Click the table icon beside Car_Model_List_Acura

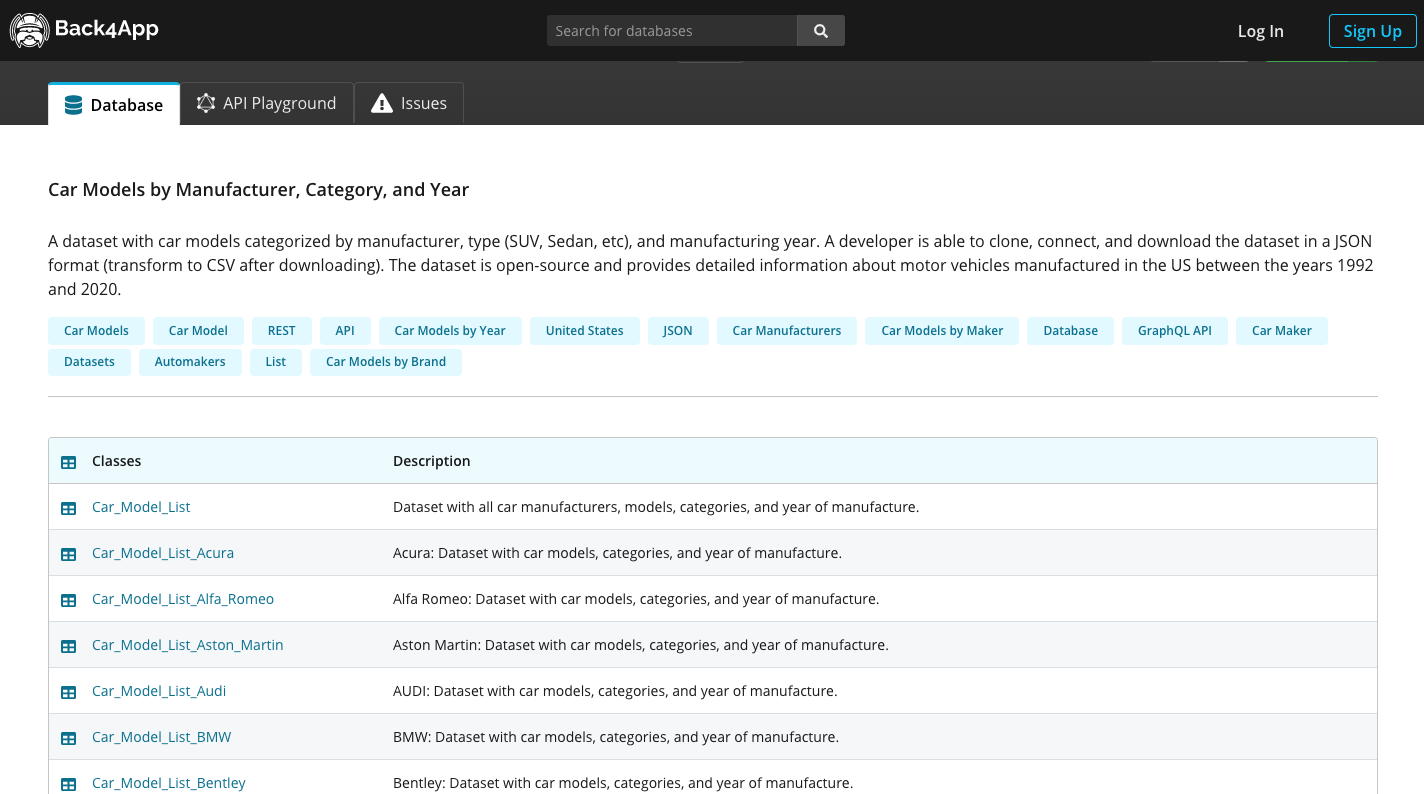point(69,554)
